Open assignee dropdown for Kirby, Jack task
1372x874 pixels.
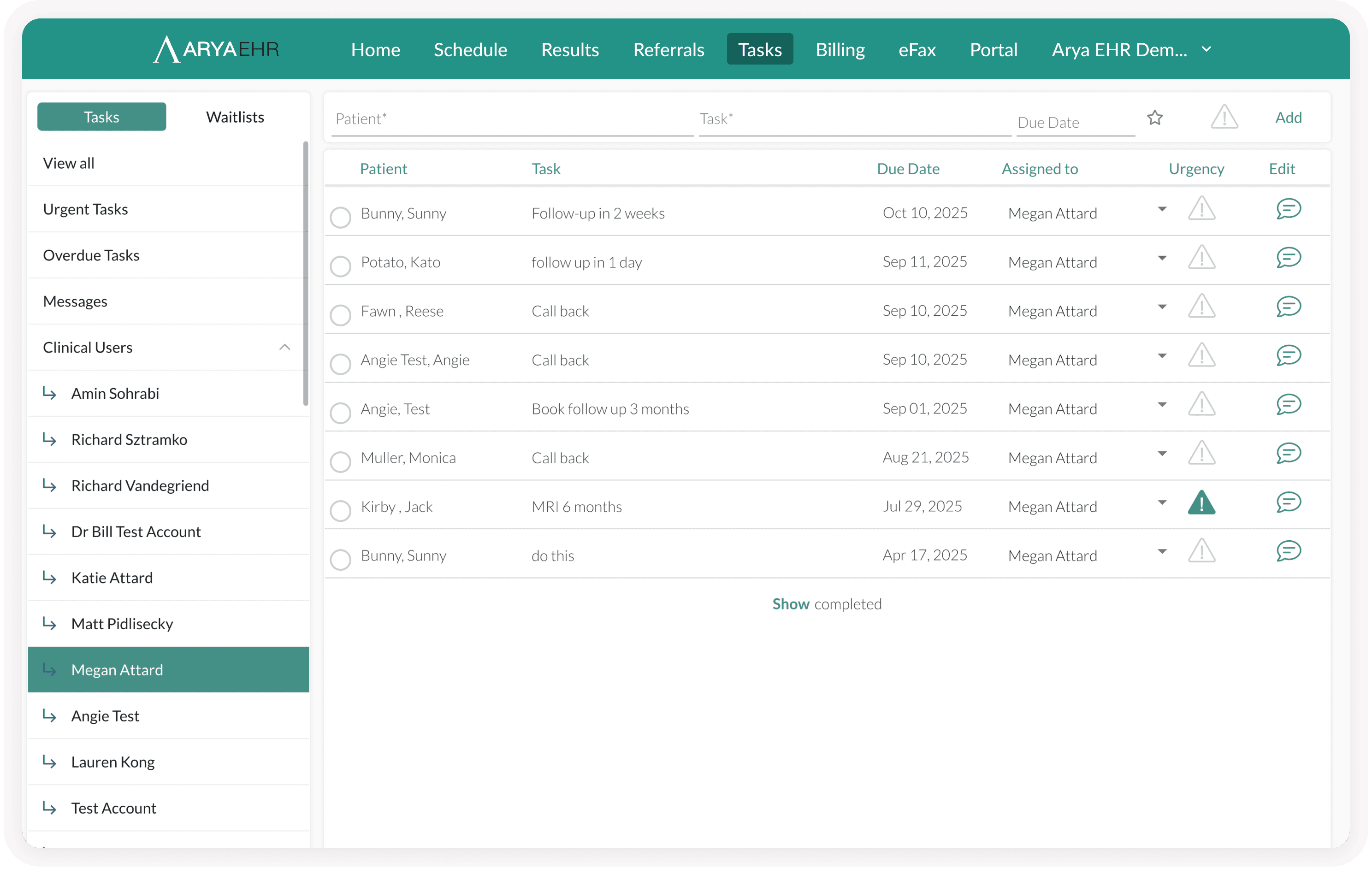1162,503
